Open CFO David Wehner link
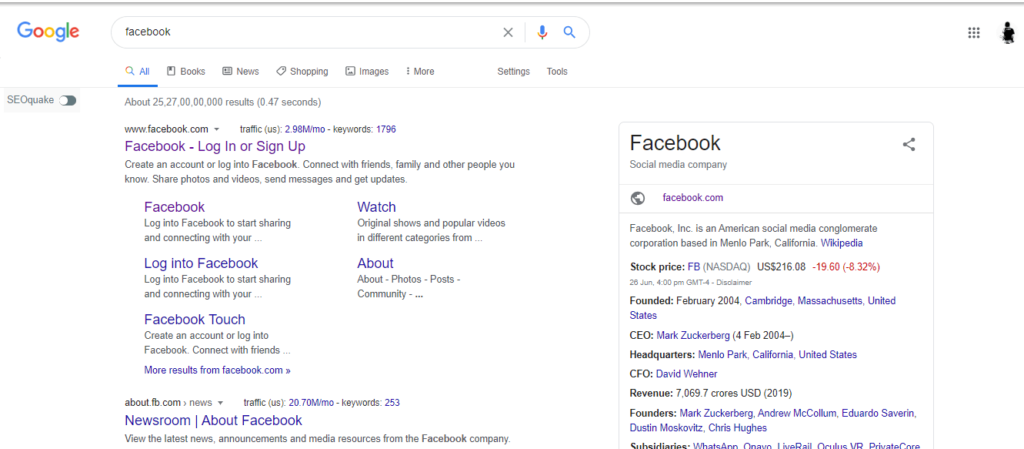Screen dimensions: 1024x449 686,374
